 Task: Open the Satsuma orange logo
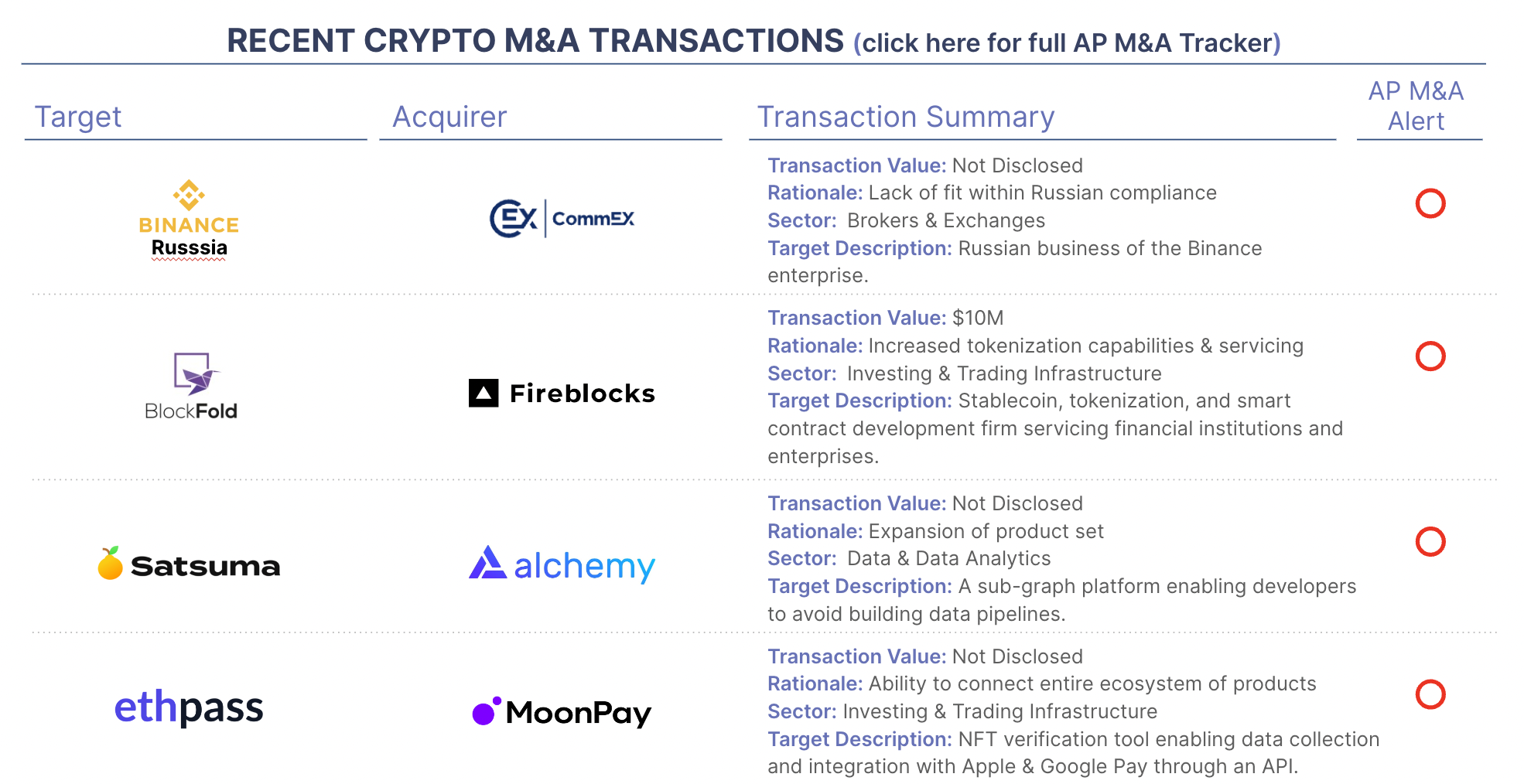pos(111,564)
